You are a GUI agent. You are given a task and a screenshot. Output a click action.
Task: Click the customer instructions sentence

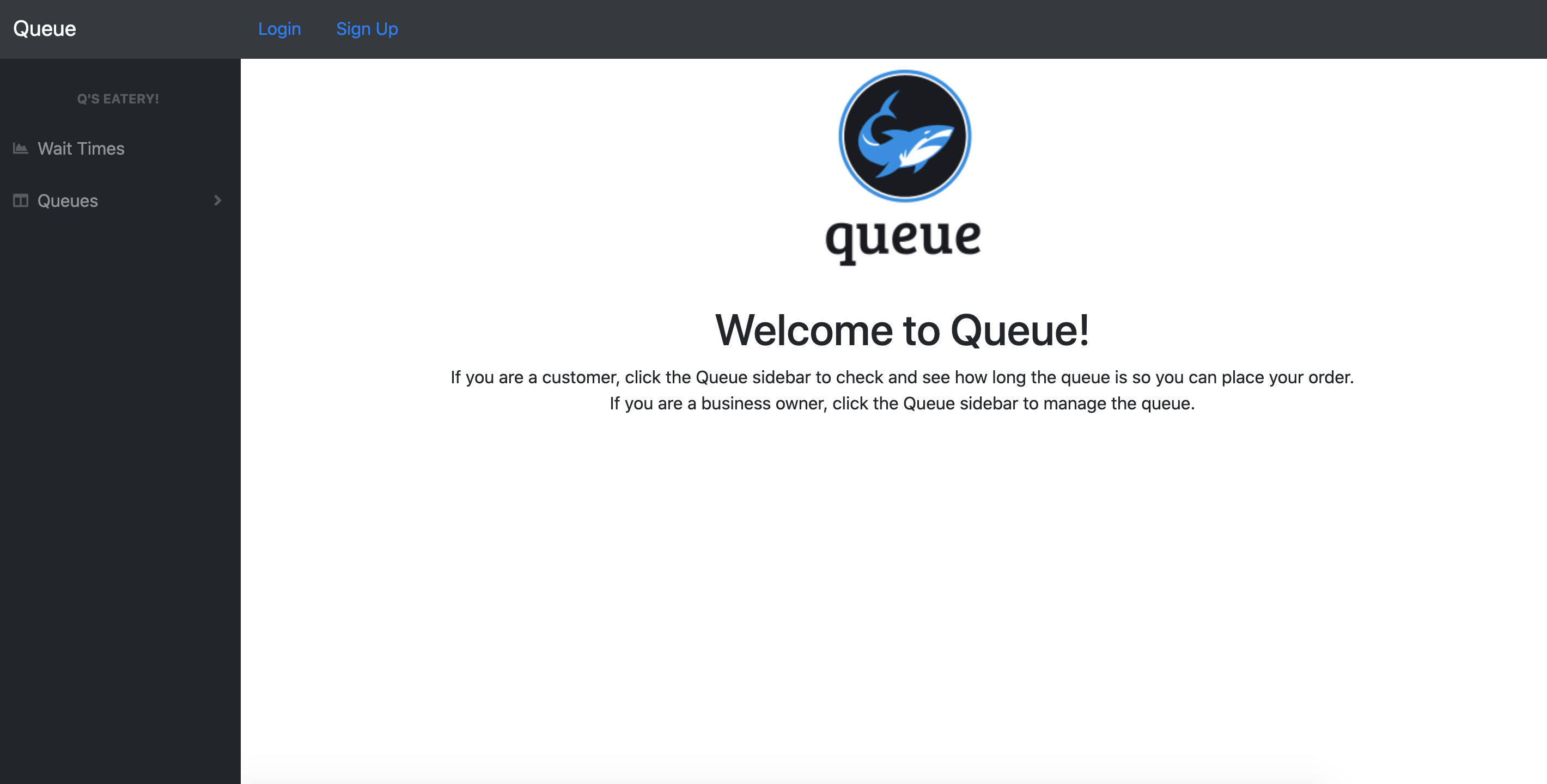pos(902,377)
